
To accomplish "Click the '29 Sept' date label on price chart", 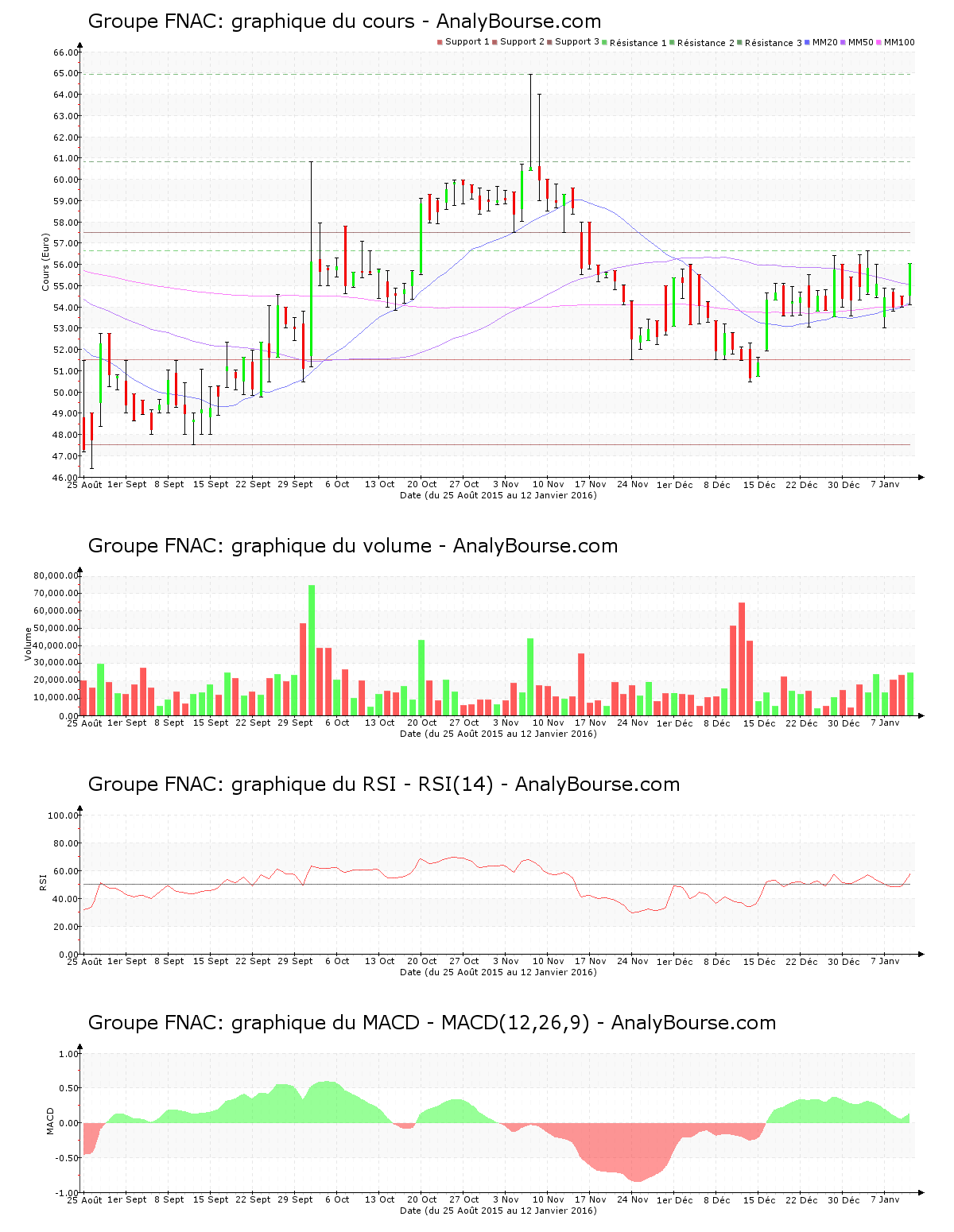I will 295,484.
